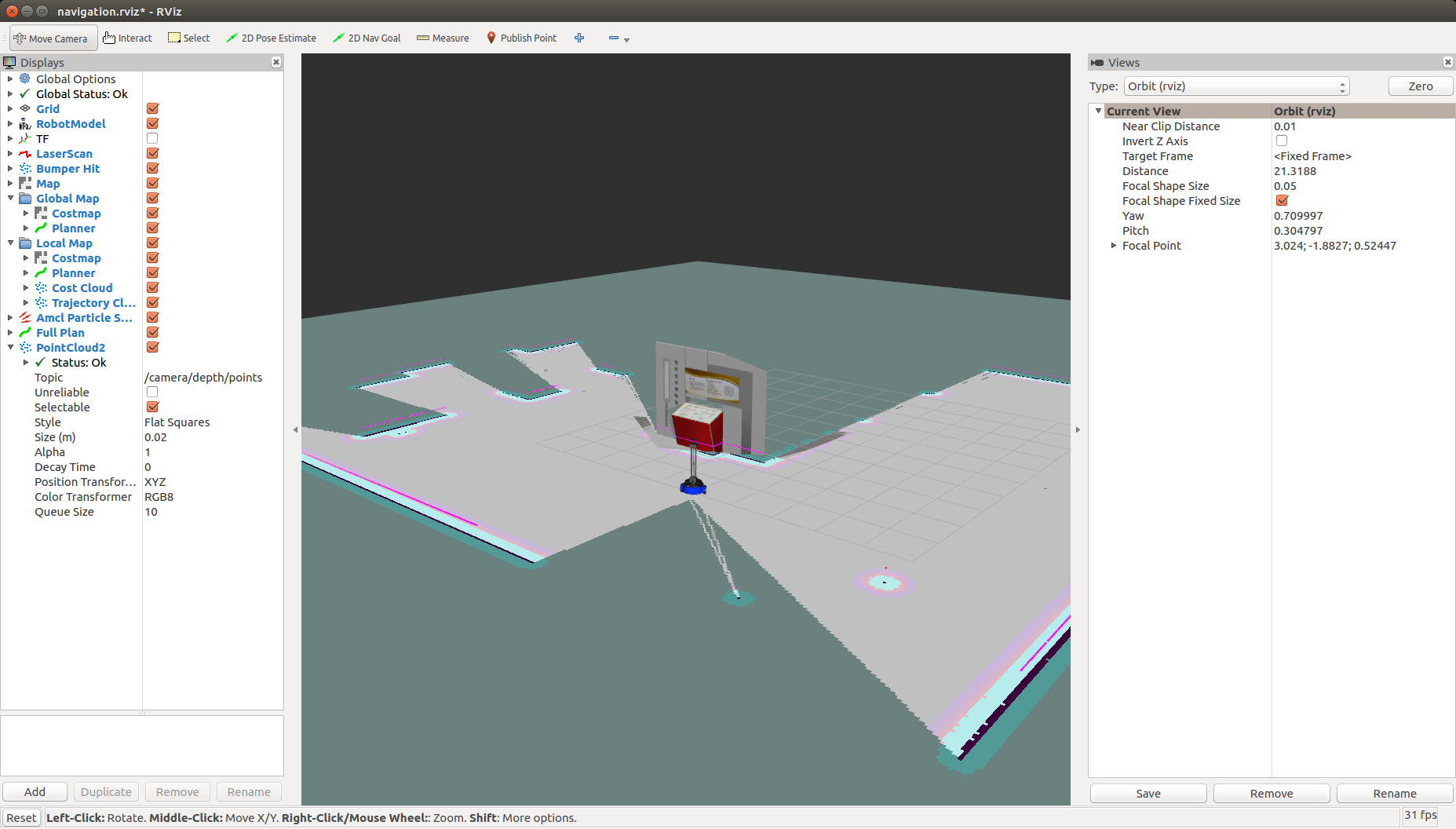Activate the 2D Pose Estimate tool

[x=271, y=38]
